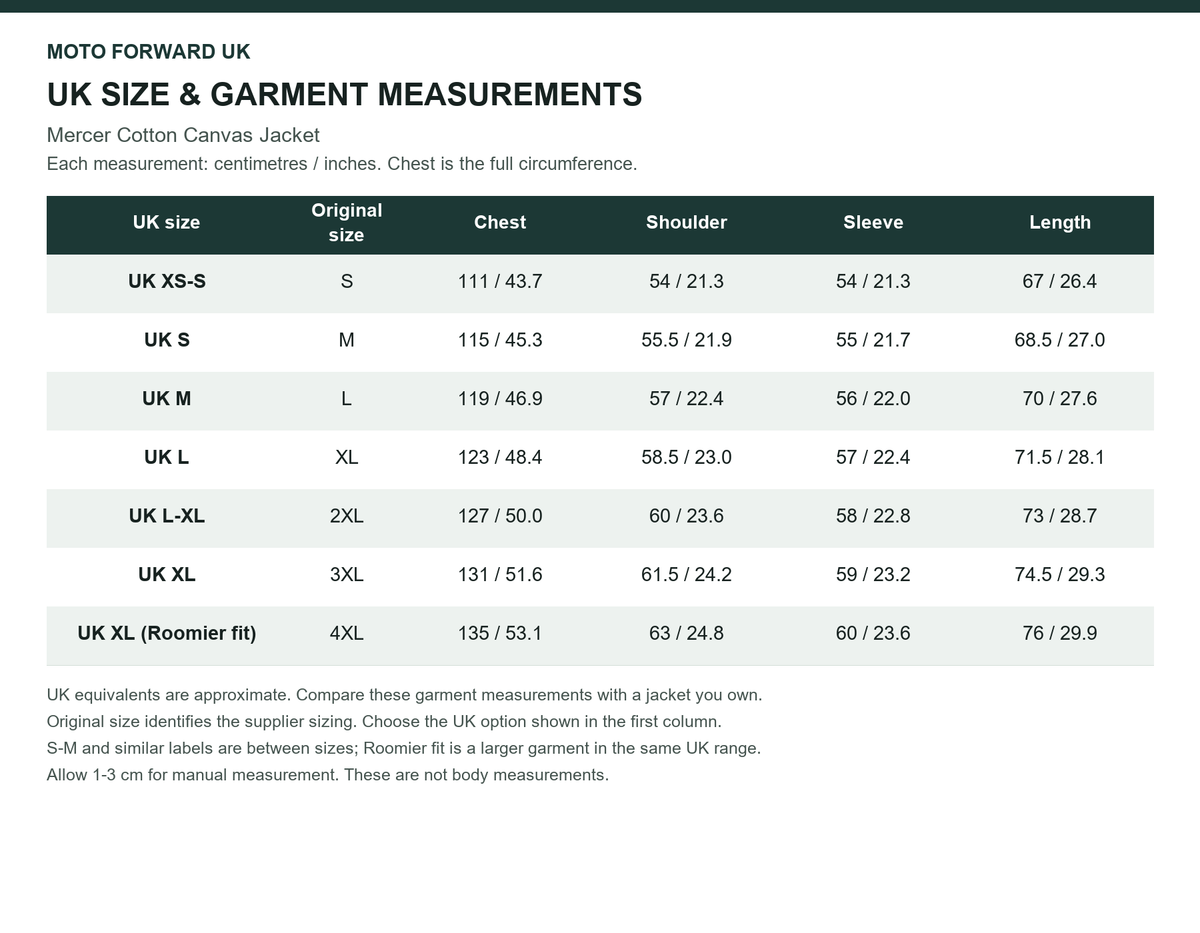Click the 'UK equivalents are approximate' note
The image size is (1200, 933).
click(404, 695)
